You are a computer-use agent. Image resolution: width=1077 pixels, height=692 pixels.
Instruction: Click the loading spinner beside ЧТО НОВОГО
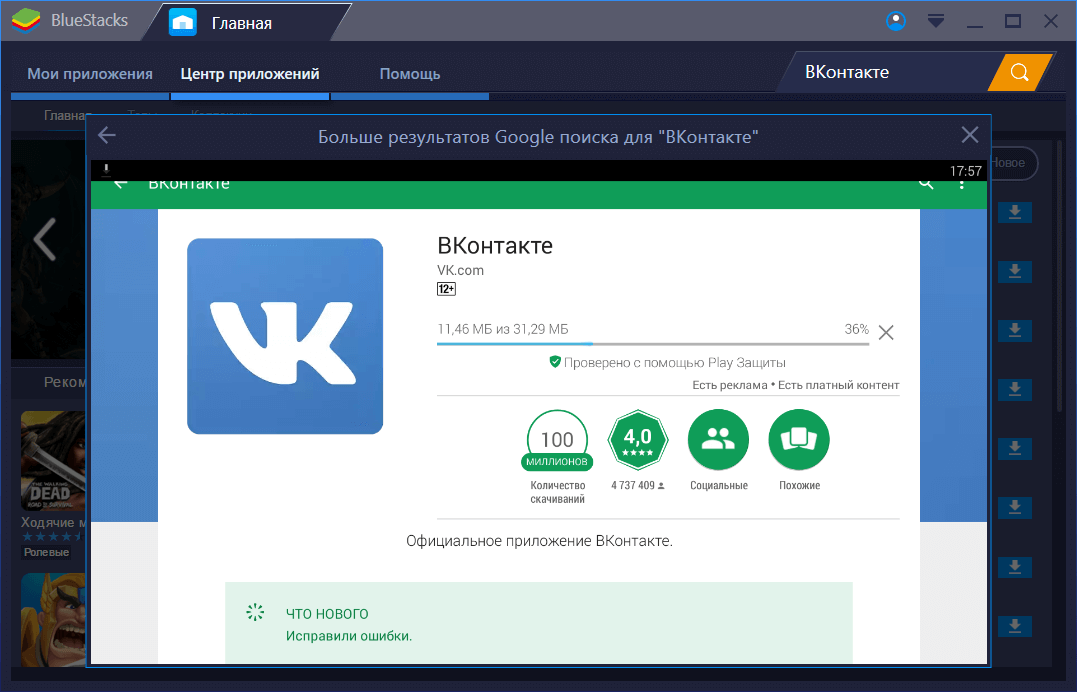[255, 612]
